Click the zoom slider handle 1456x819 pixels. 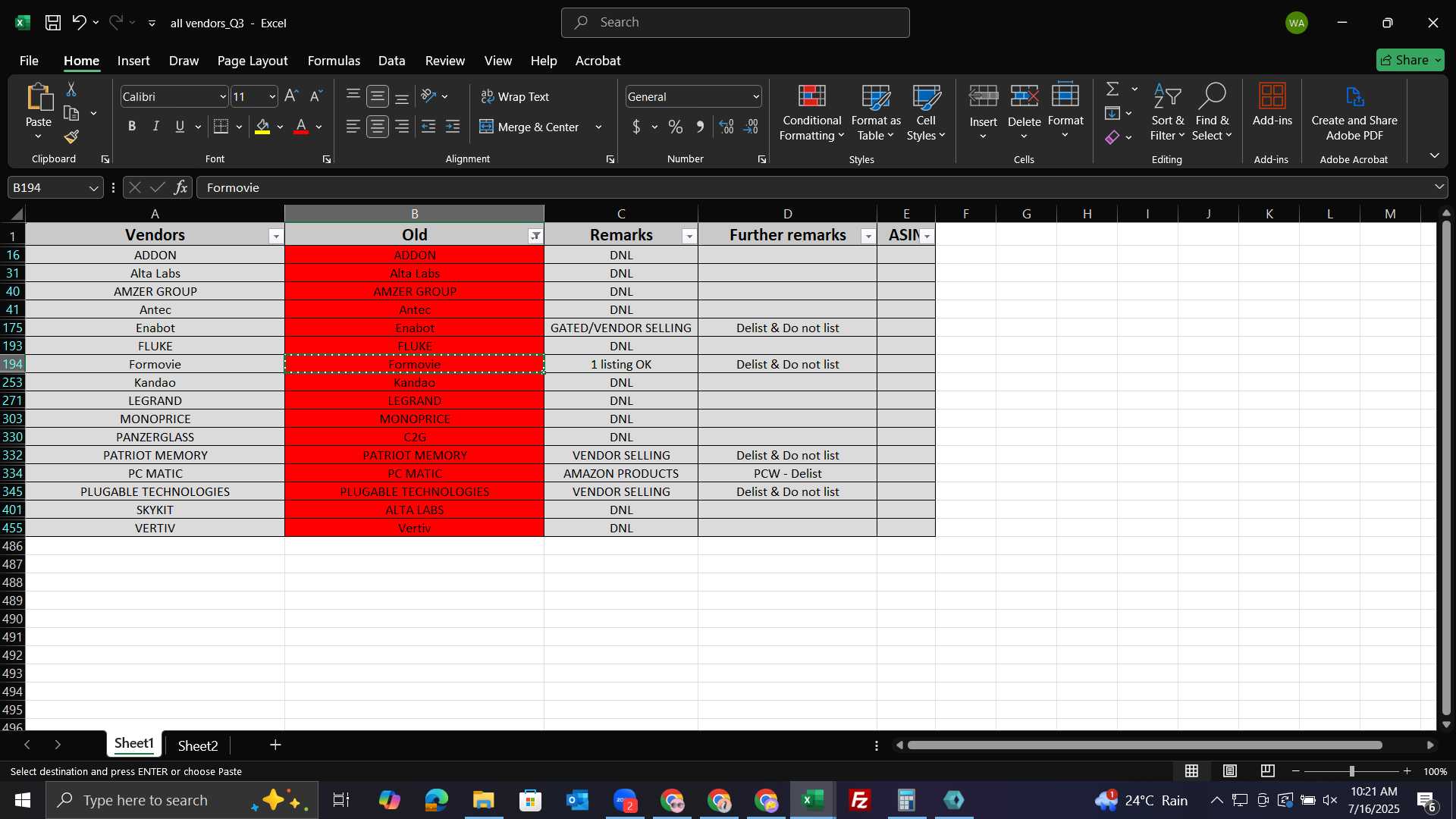click(1351, 771)
